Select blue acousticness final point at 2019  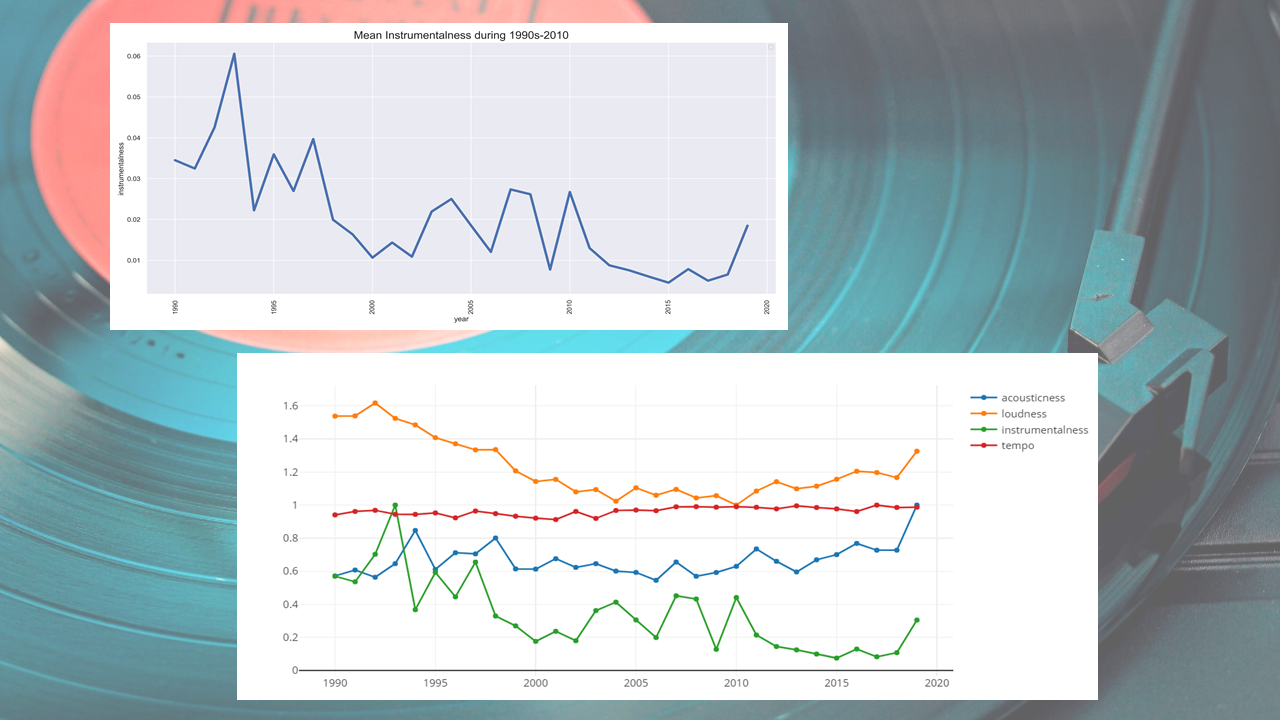(917, 505)
